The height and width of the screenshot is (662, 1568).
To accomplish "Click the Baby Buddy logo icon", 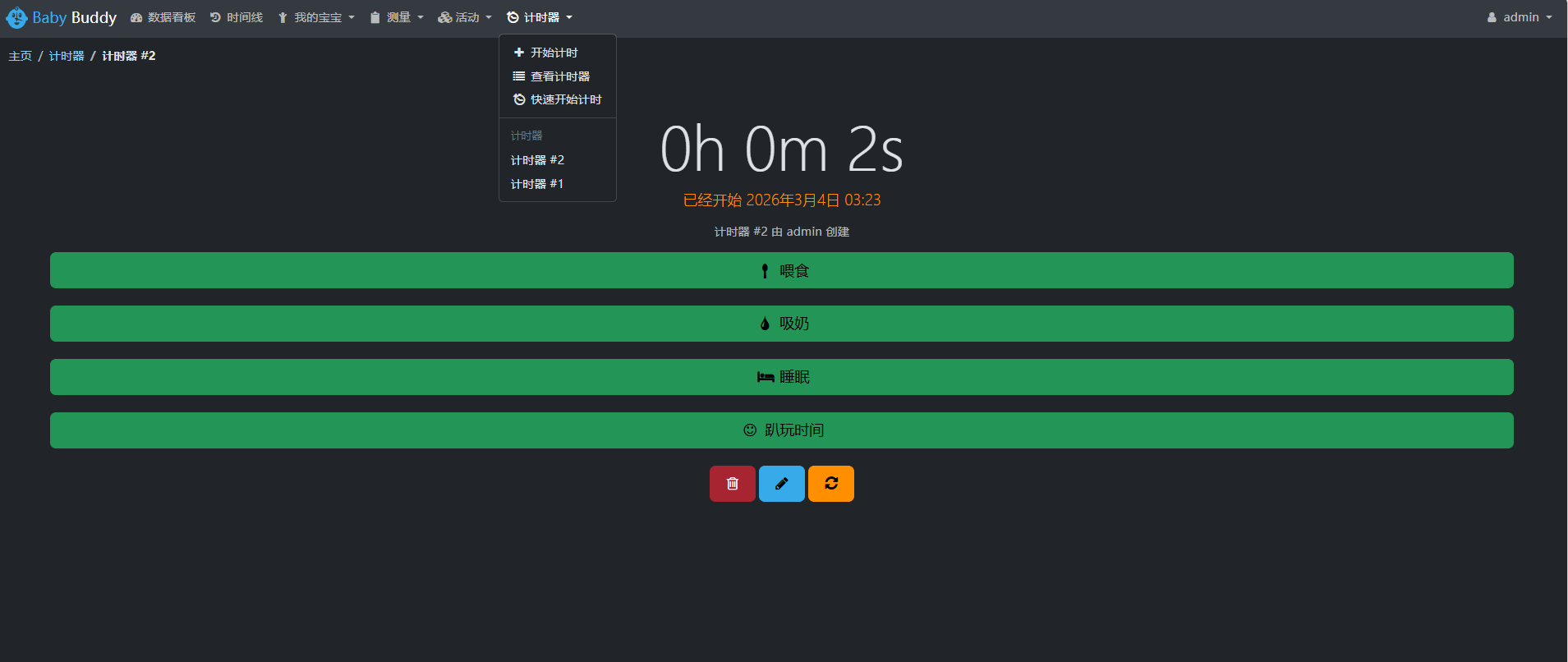I will pos(16,17).
